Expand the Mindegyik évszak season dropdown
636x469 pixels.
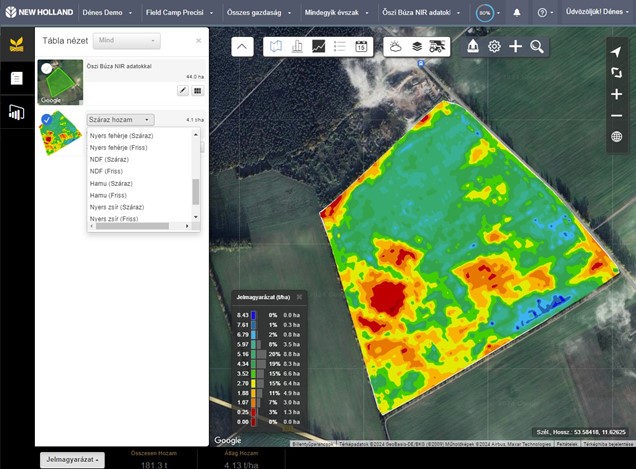336,13
